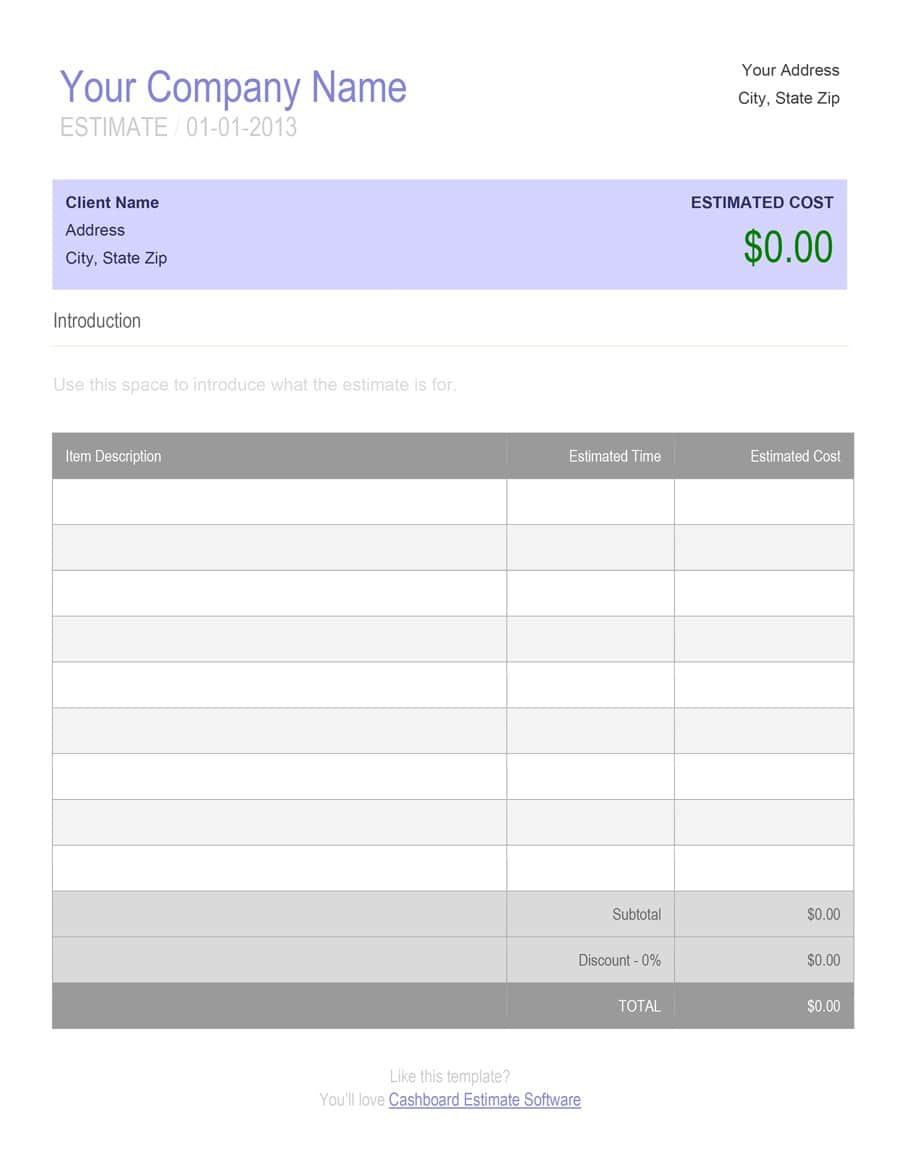Click the first empty Item Description cell

[x=279, y=501]
